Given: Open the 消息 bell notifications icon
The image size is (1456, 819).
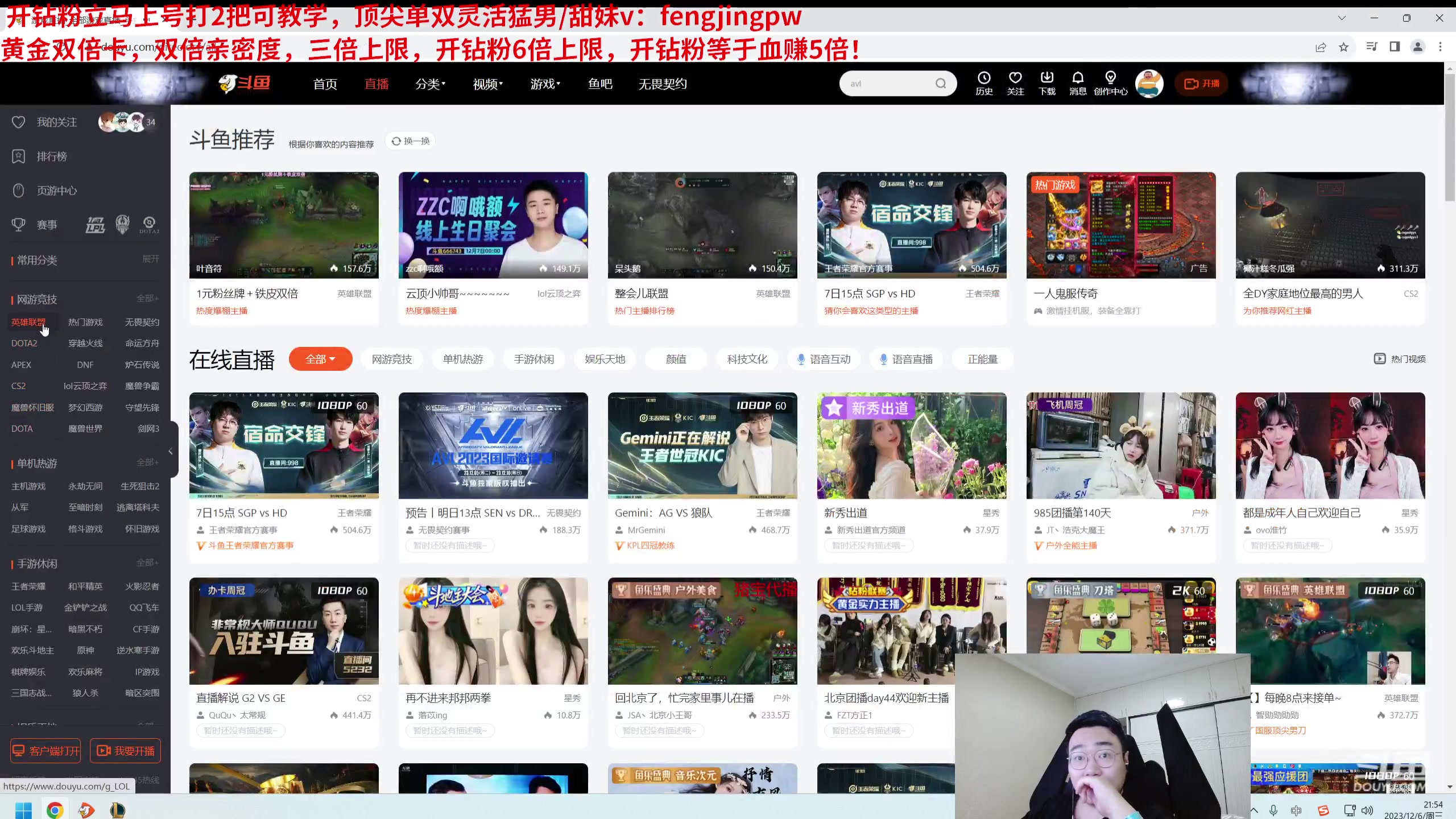Looking at the screenshot, I should click(x=1078, y=83).
